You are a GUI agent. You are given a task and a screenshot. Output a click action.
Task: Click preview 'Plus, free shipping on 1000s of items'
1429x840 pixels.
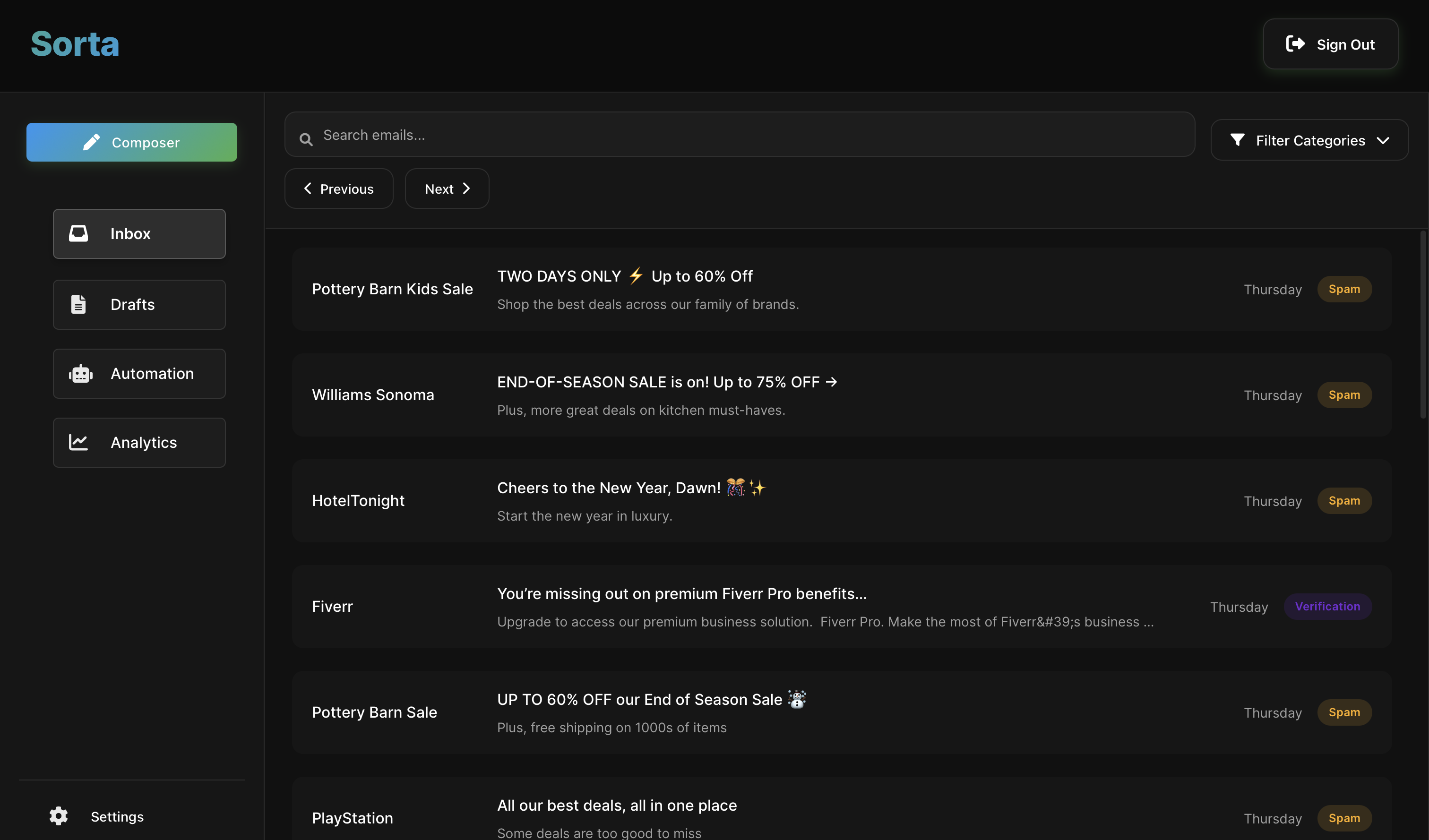click(x=612, y=728)
